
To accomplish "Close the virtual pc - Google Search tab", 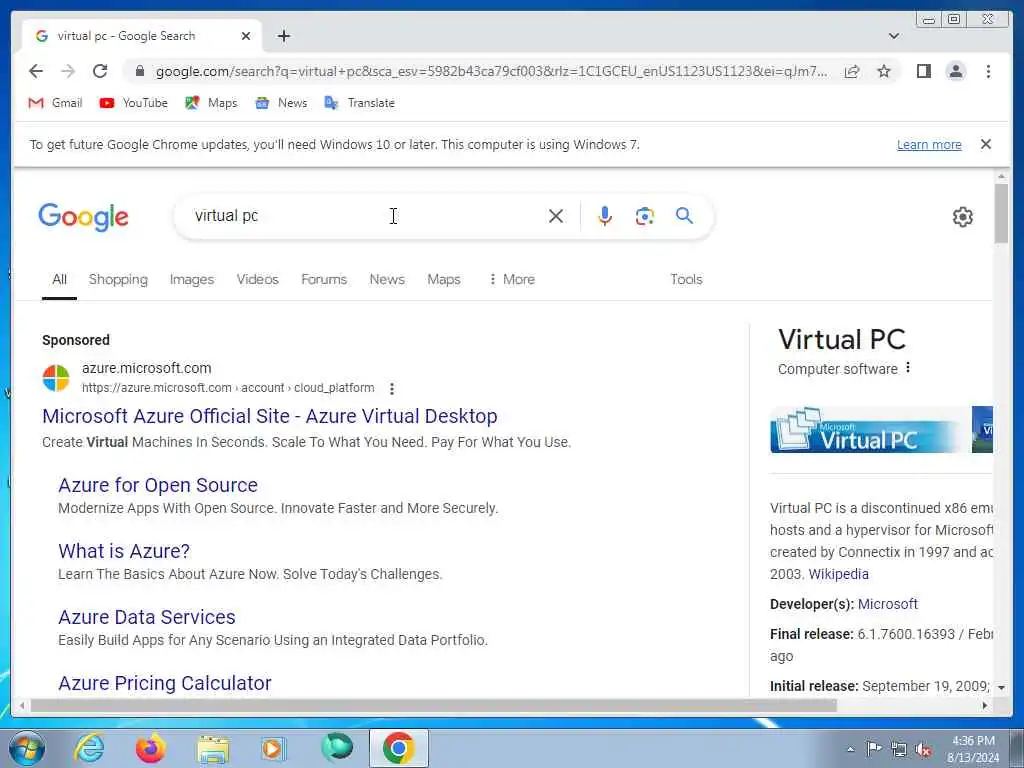I will click(x=246, y=36).
